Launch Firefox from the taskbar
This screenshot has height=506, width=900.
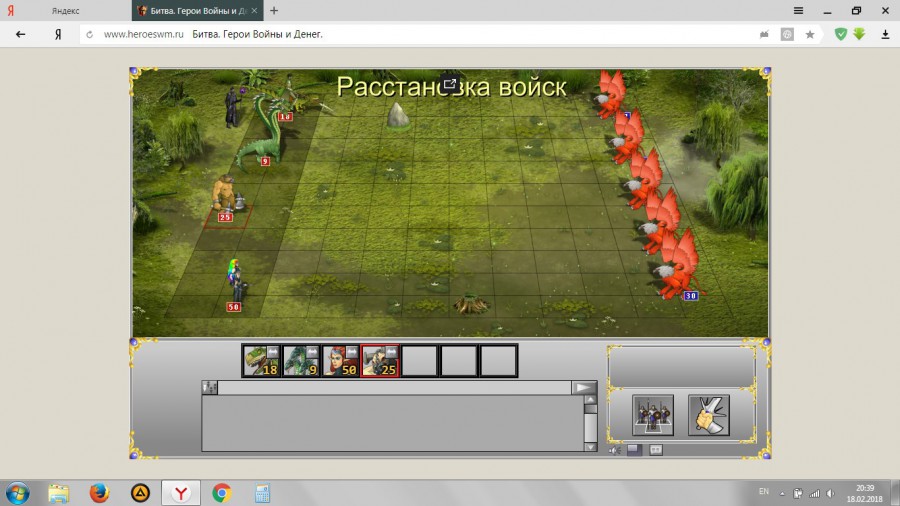pyautogui.click(x=99, y=493)
